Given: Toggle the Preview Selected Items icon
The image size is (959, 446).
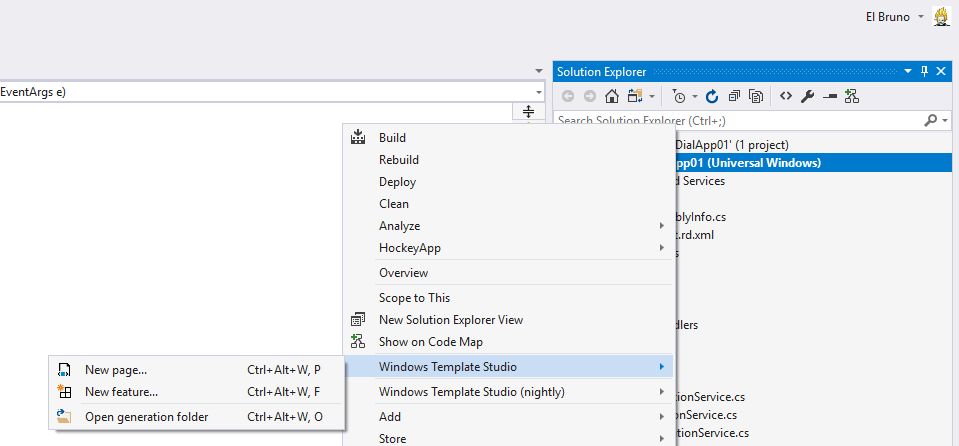Looking at the screenshot, I should point(829,96).
